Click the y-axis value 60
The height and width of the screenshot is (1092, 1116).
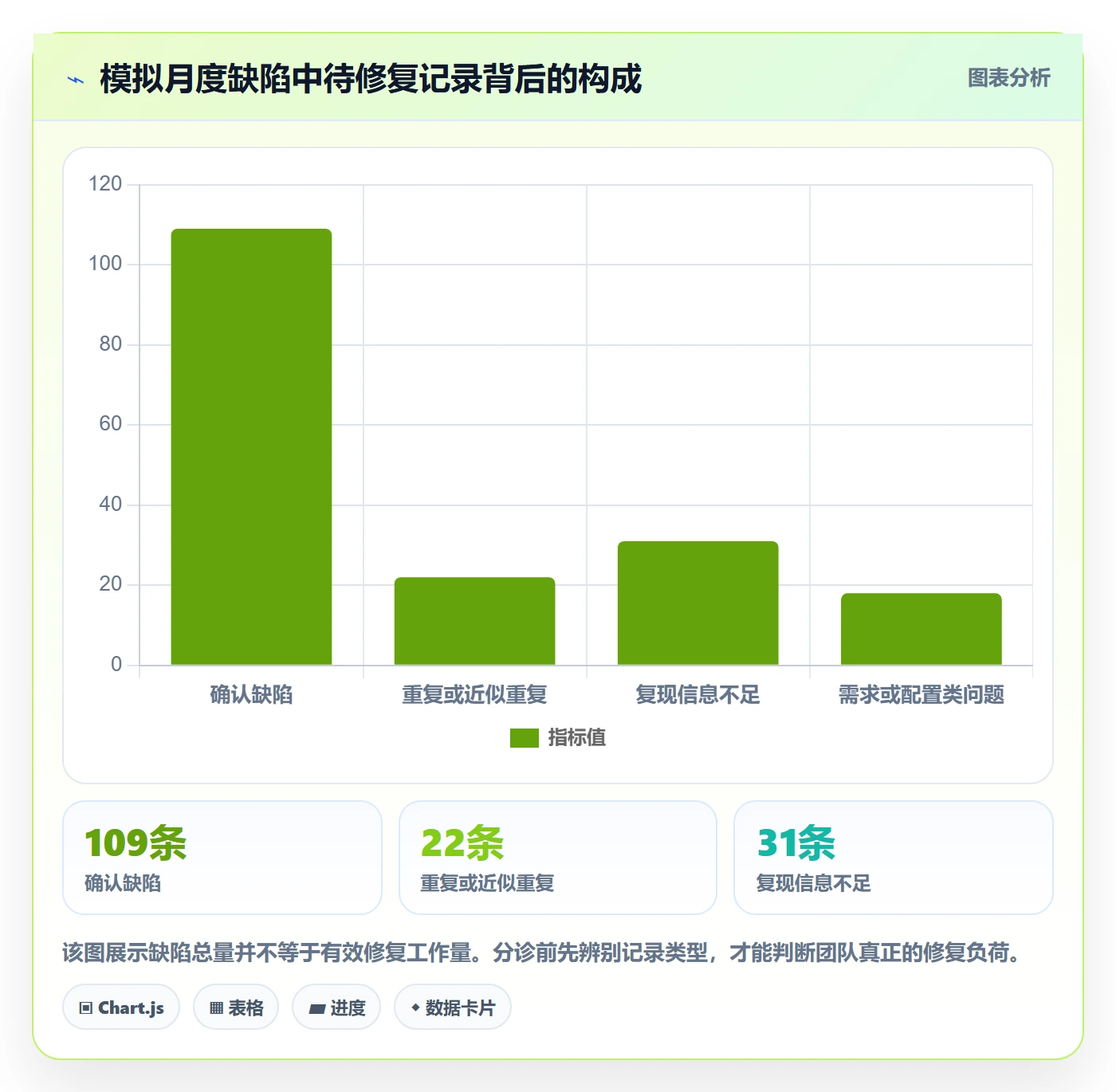110,424
